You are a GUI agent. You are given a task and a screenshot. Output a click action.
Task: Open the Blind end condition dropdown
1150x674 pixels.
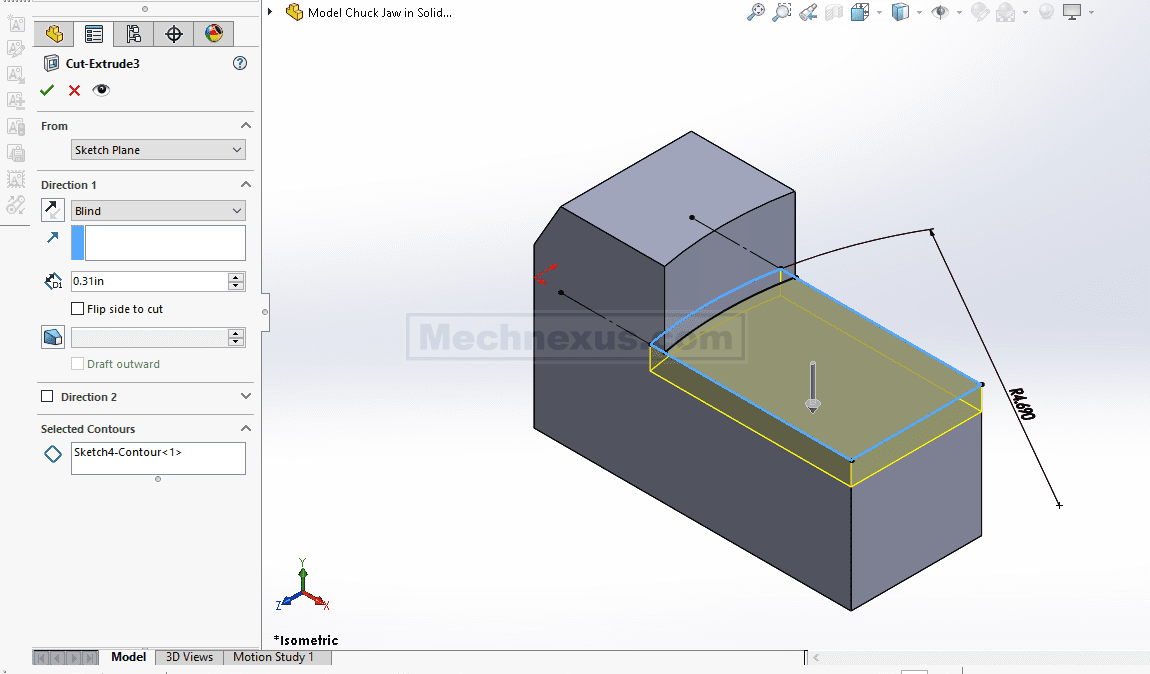pyautogui.click(x=158, y=210)
